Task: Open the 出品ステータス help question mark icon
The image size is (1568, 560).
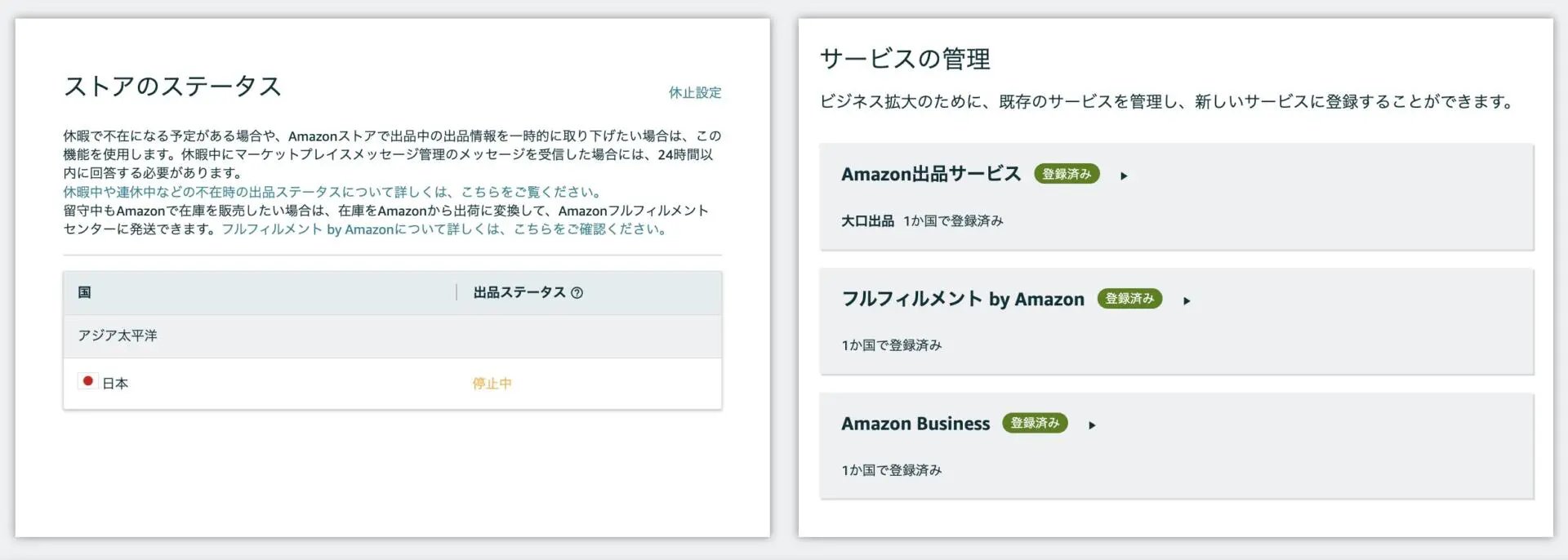Action: (x=578, y=291)
